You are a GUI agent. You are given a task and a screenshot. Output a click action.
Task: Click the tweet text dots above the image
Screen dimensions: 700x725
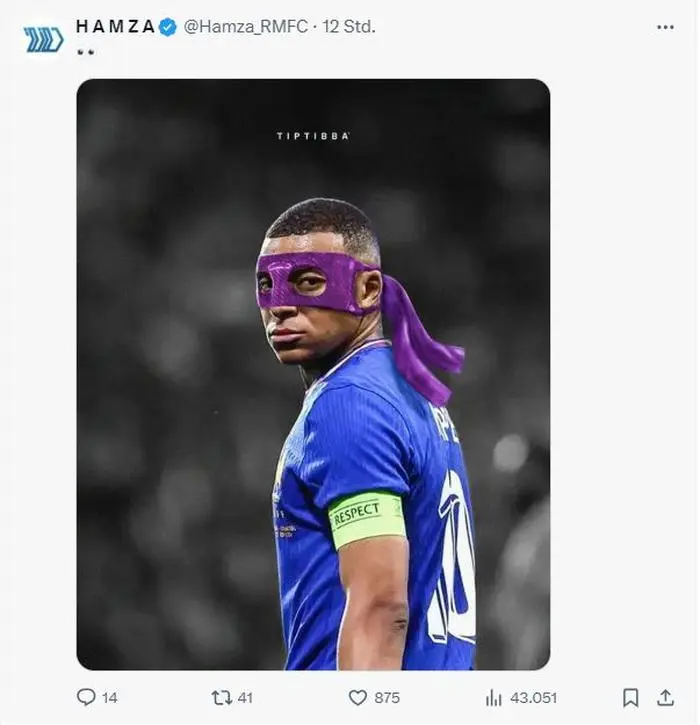[85, 52]
